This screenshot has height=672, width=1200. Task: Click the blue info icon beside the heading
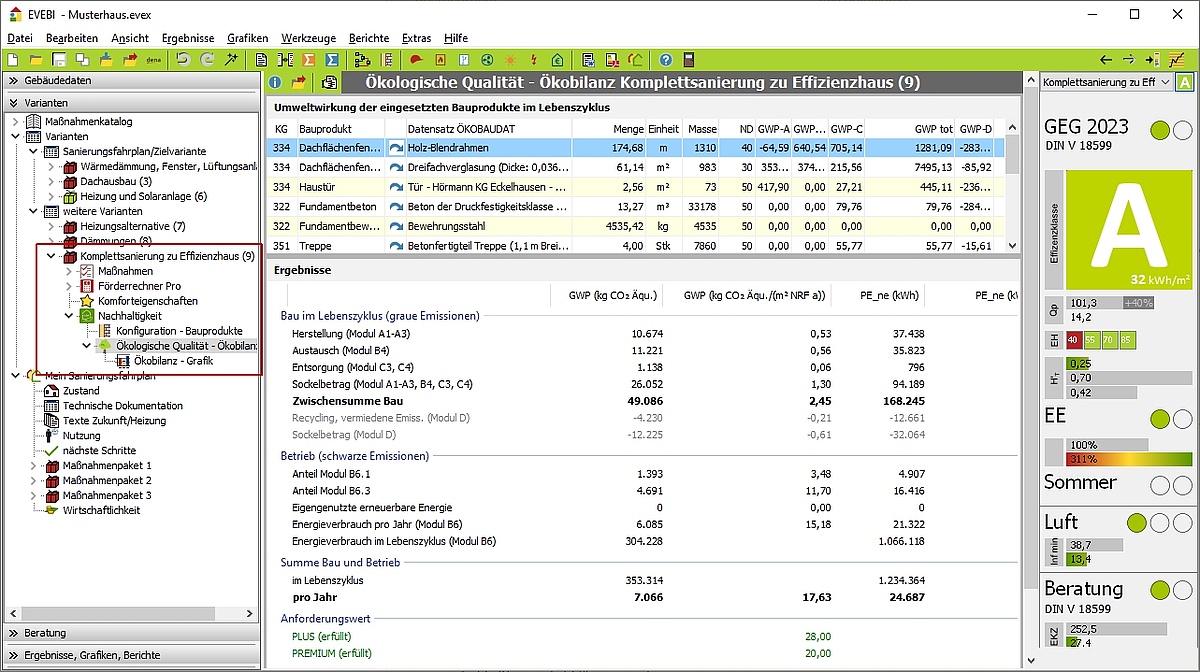click(x=275, y=83)
